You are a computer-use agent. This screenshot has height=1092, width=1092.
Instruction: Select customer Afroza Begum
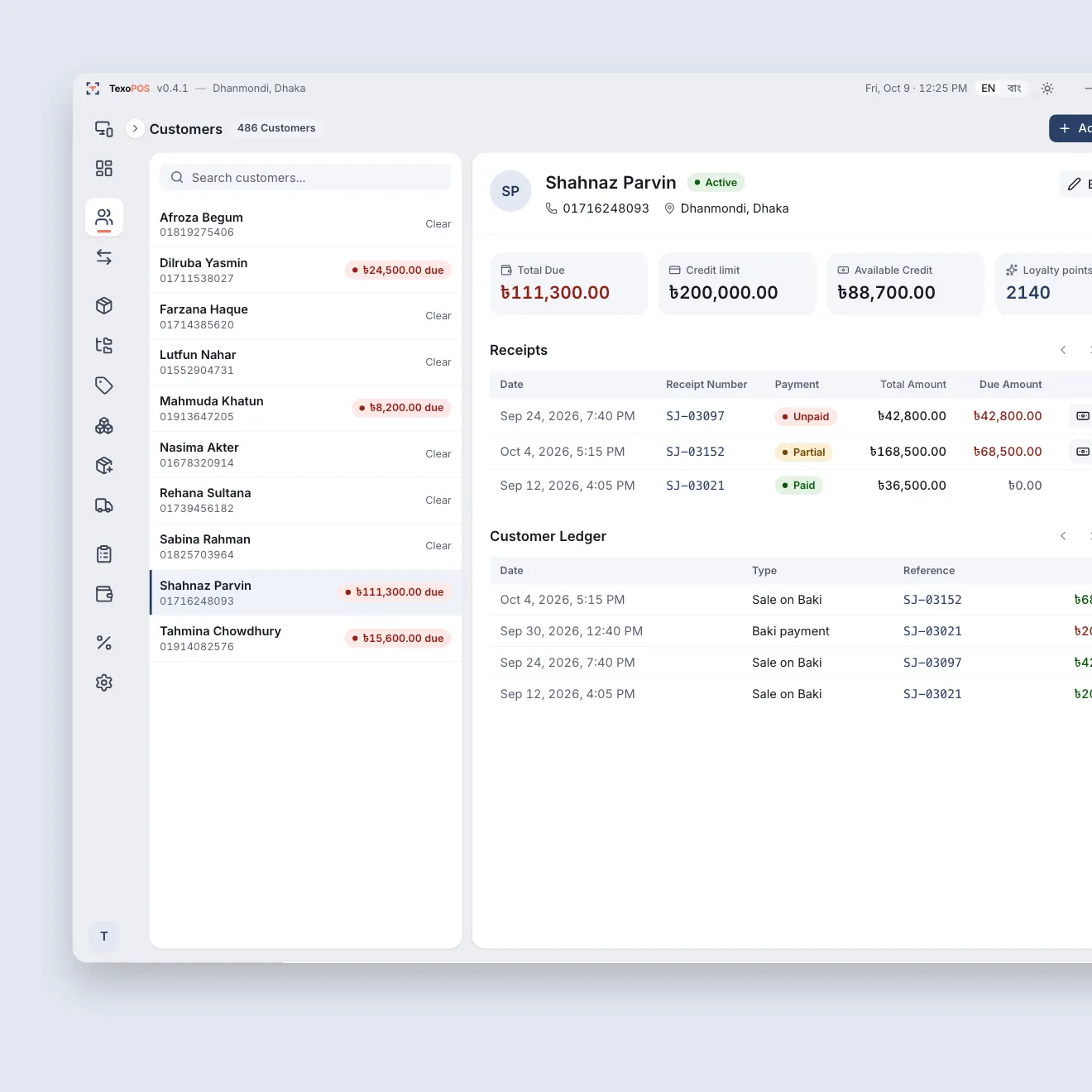coord(305,224)
